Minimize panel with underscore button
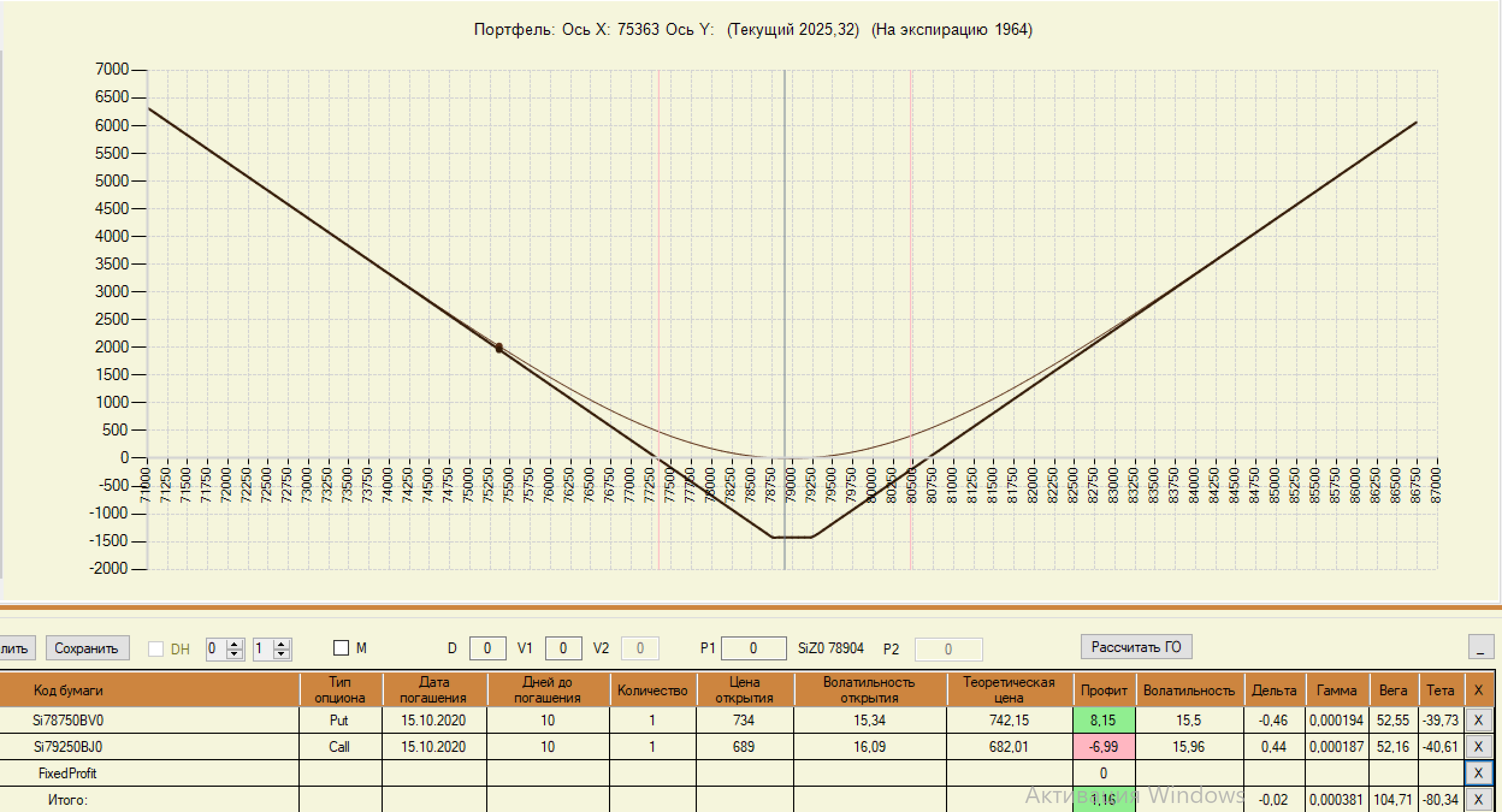 click(x=1480, y=647)
